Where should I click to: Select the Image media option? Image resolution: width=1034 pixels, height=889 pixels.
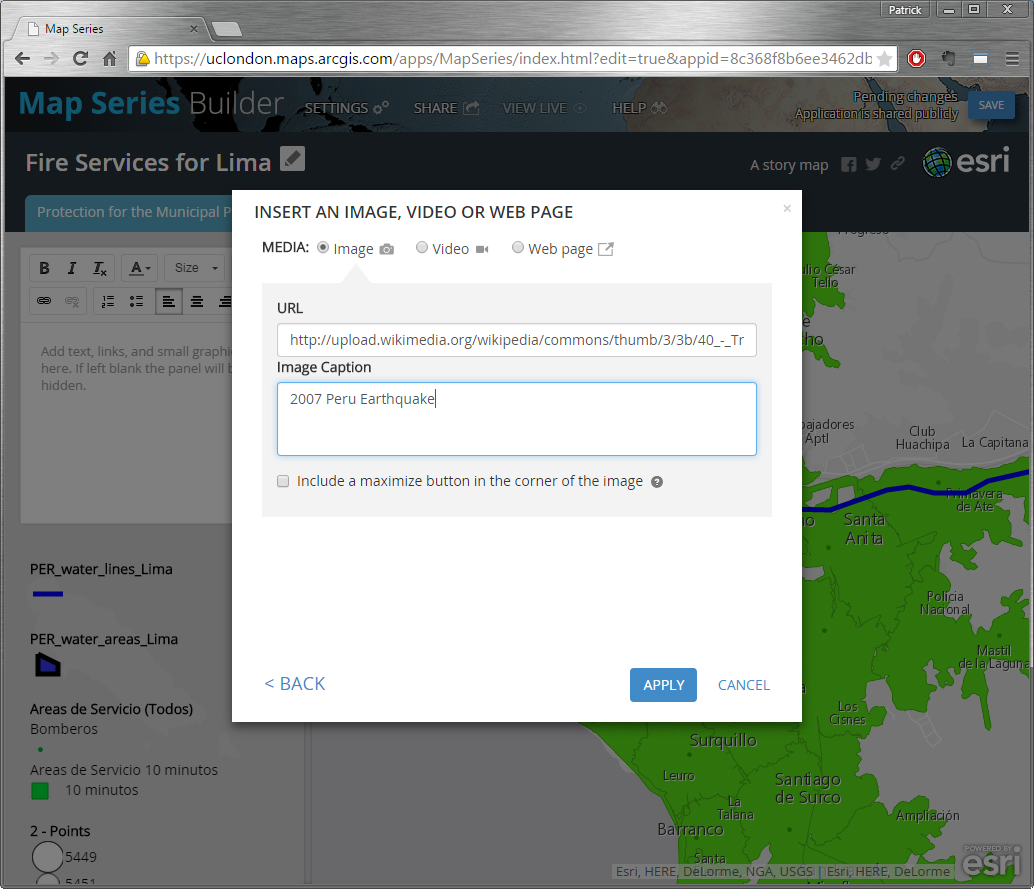point(323,248)
